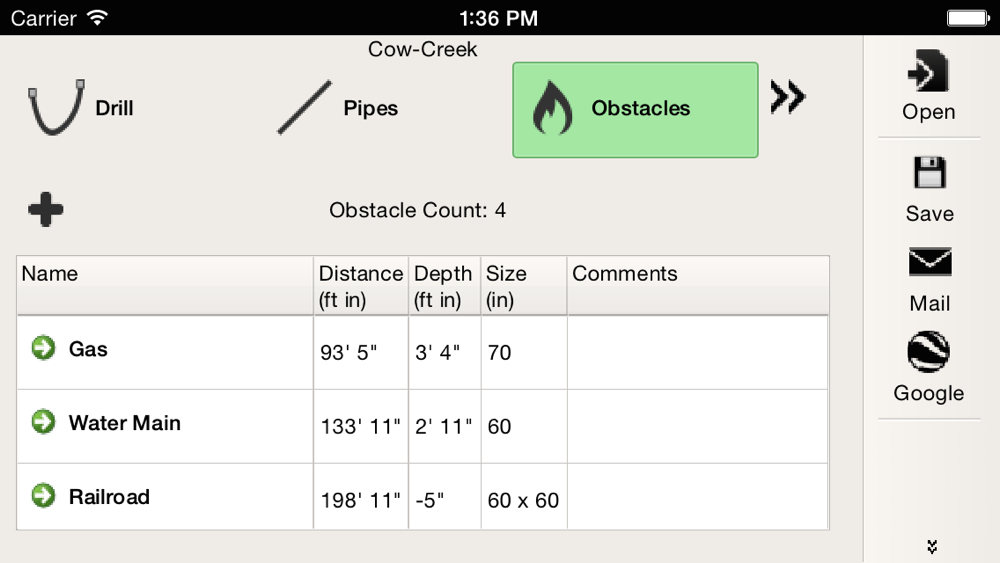Screen dimensions: 1000x563
Task: Launch Google Earth globe icon
Action: (x=929, y=351)
